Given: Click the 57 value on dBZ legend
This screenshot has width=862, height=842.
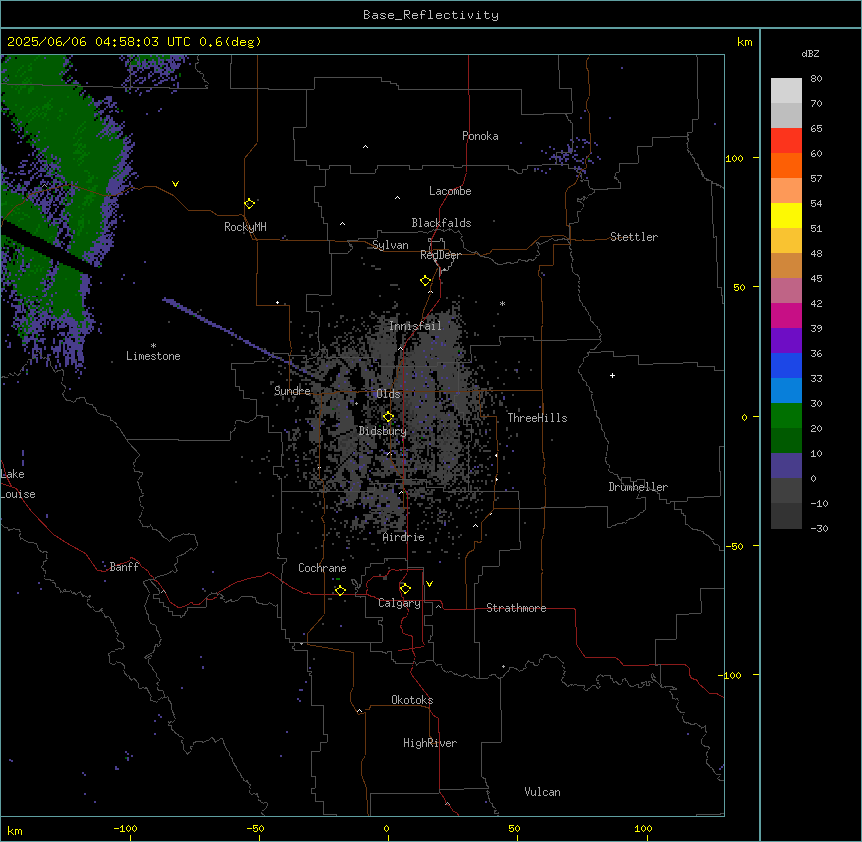Looking at the screenshot, I should pyautogui.click(x=816, y=179).
